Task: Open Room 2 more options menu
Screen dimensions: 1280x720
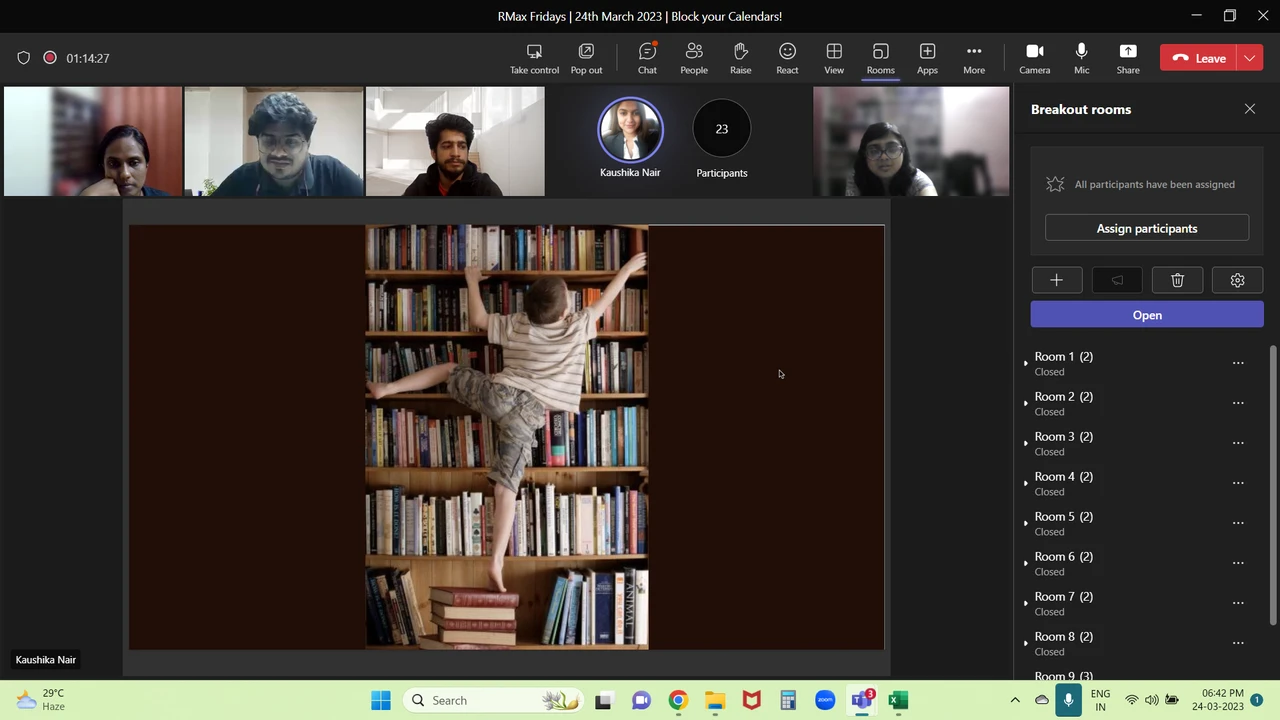Action: point(1238,403)
